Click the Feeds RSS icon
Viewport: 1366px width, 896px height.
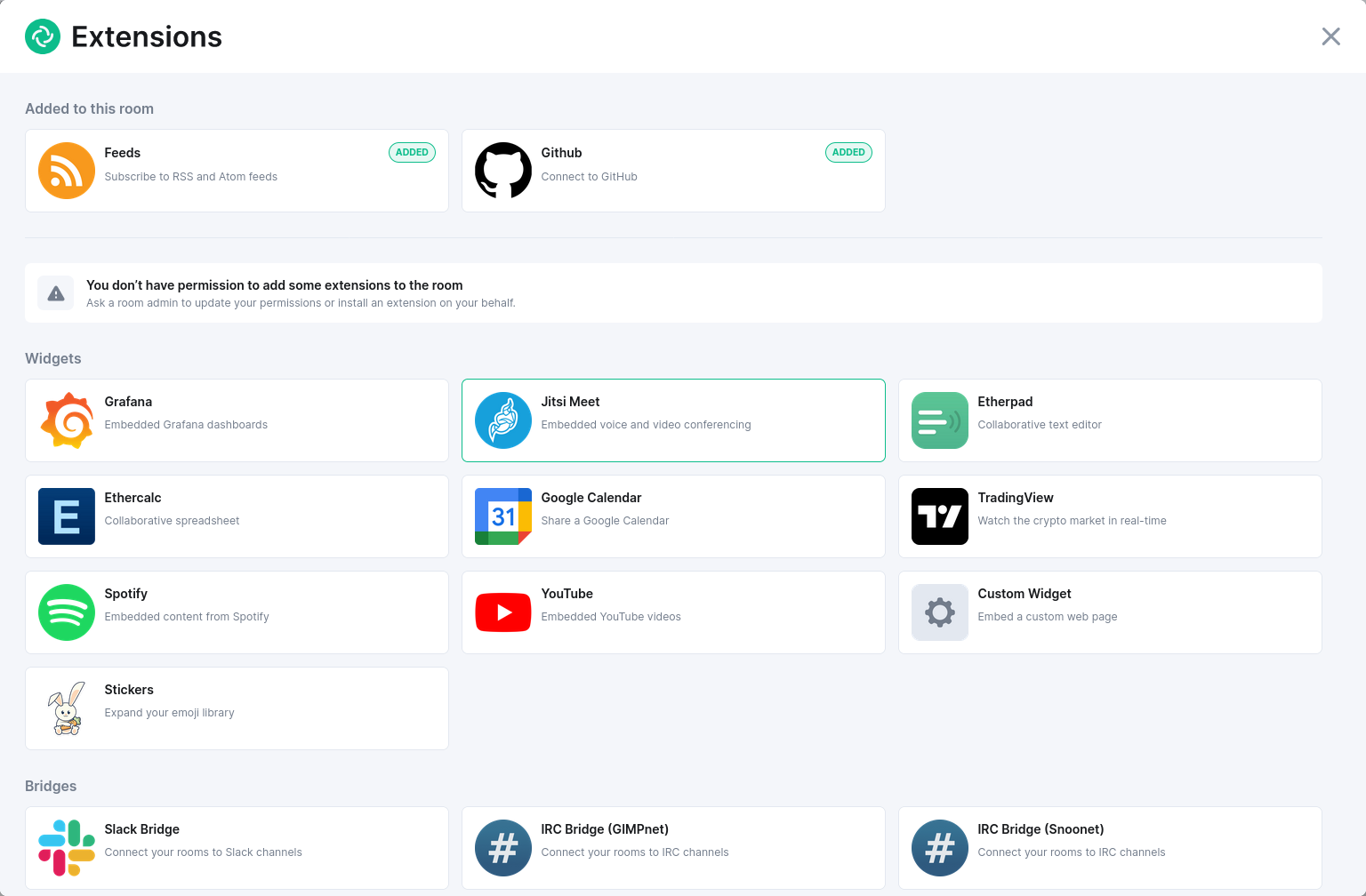click(x=67, y=171)
